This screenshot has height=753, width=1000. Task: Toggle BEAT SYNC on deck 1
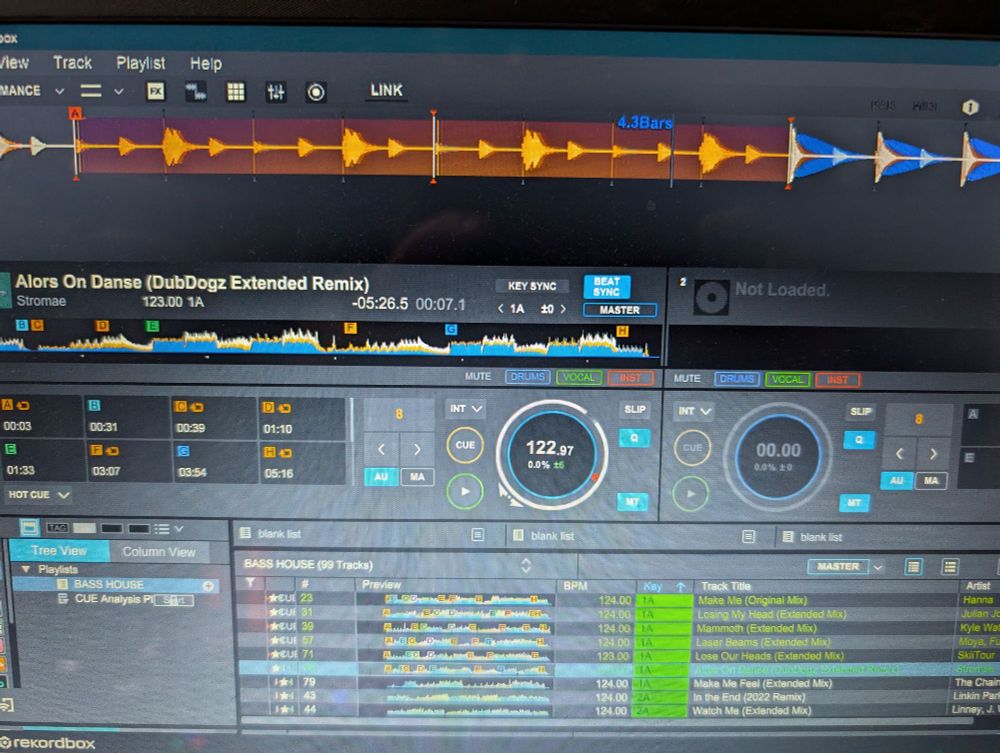[607, 287]
